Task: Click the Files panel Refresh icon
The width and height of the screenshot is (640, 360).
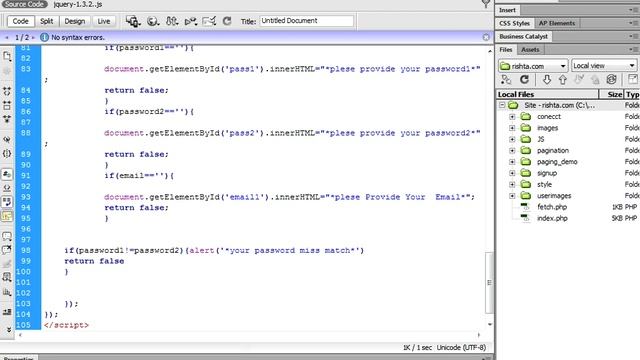Action: [524, 80]
